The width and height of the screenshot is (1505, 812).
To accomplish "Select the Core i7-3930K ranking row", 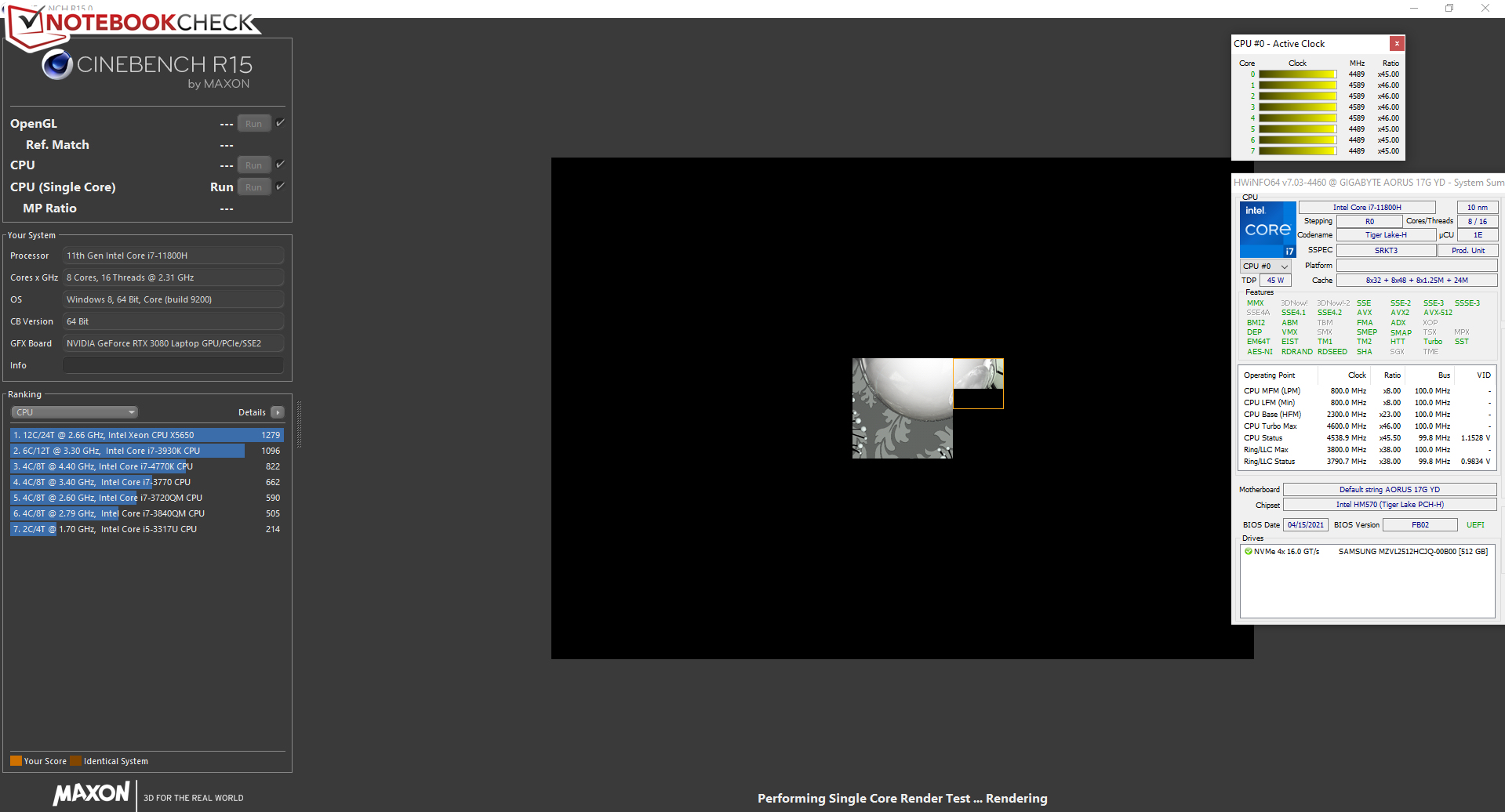I will (x=147, y=451).
